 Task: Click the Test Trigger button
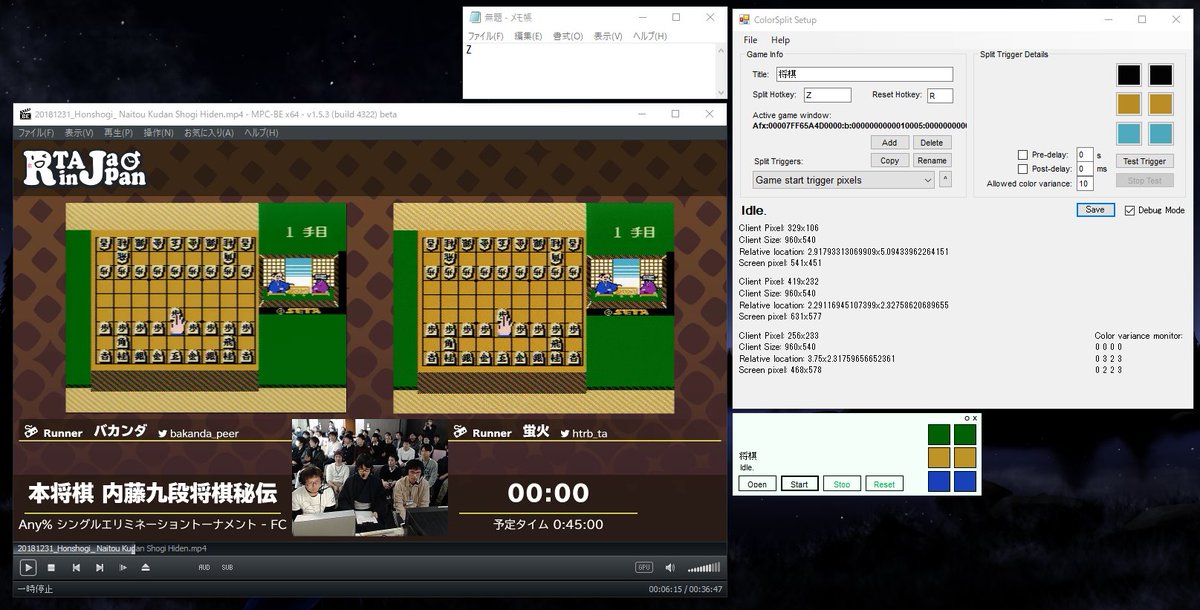(x=1144, y=161)
